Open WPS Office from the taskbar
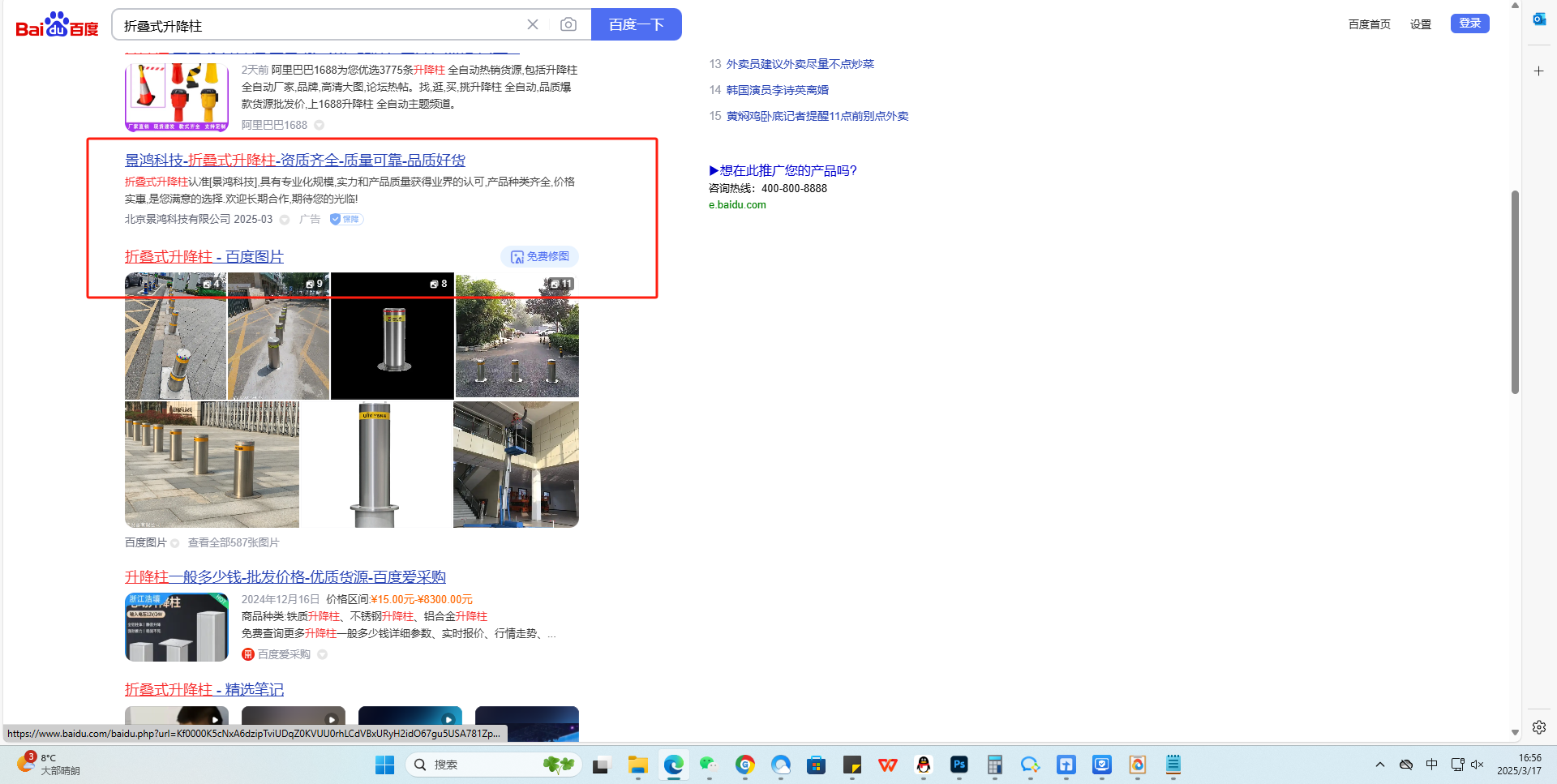The height and width of the screenshot is (784, 1557). 888,765
